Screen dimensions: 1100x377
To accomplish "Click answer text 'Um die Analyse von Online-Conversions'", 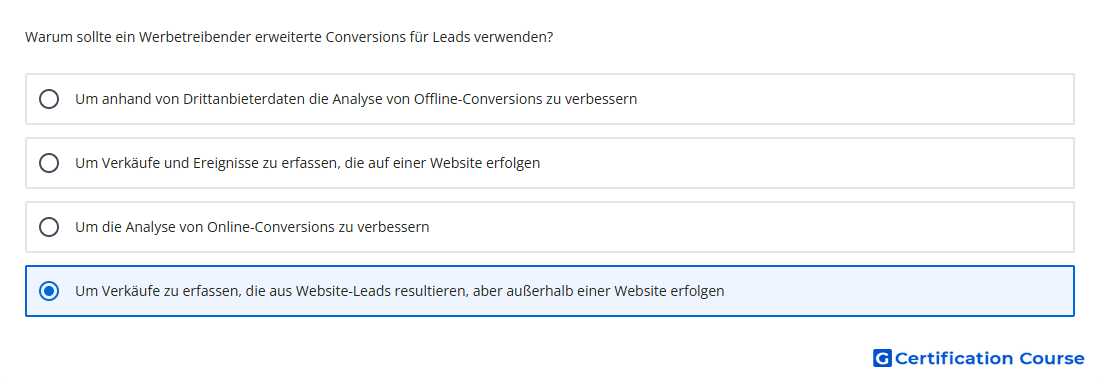I will (x=252, y=227).
